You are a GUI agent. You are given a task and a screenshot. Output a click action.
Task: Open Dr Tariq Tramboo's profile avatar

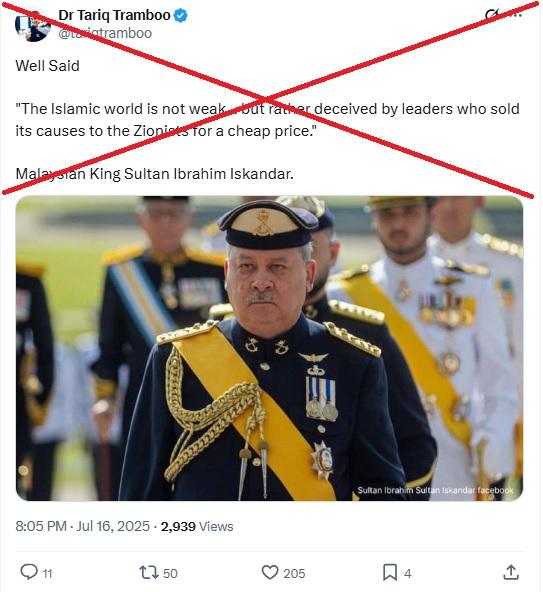pyautogui.click(x=32, y=25)
